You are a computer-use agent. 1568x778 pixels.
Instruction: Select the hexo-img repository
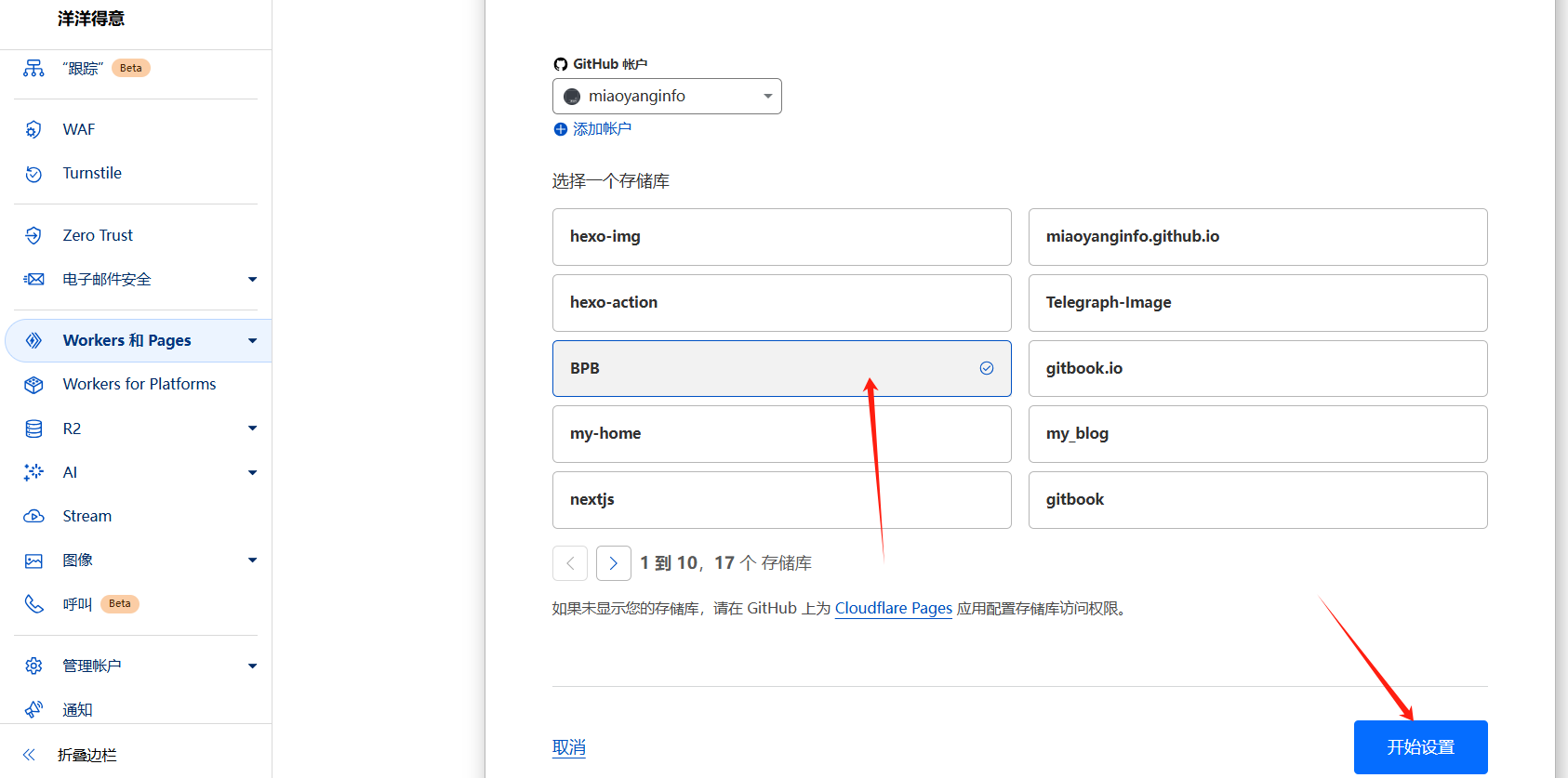pyautogui.click(x=781, y=237)
